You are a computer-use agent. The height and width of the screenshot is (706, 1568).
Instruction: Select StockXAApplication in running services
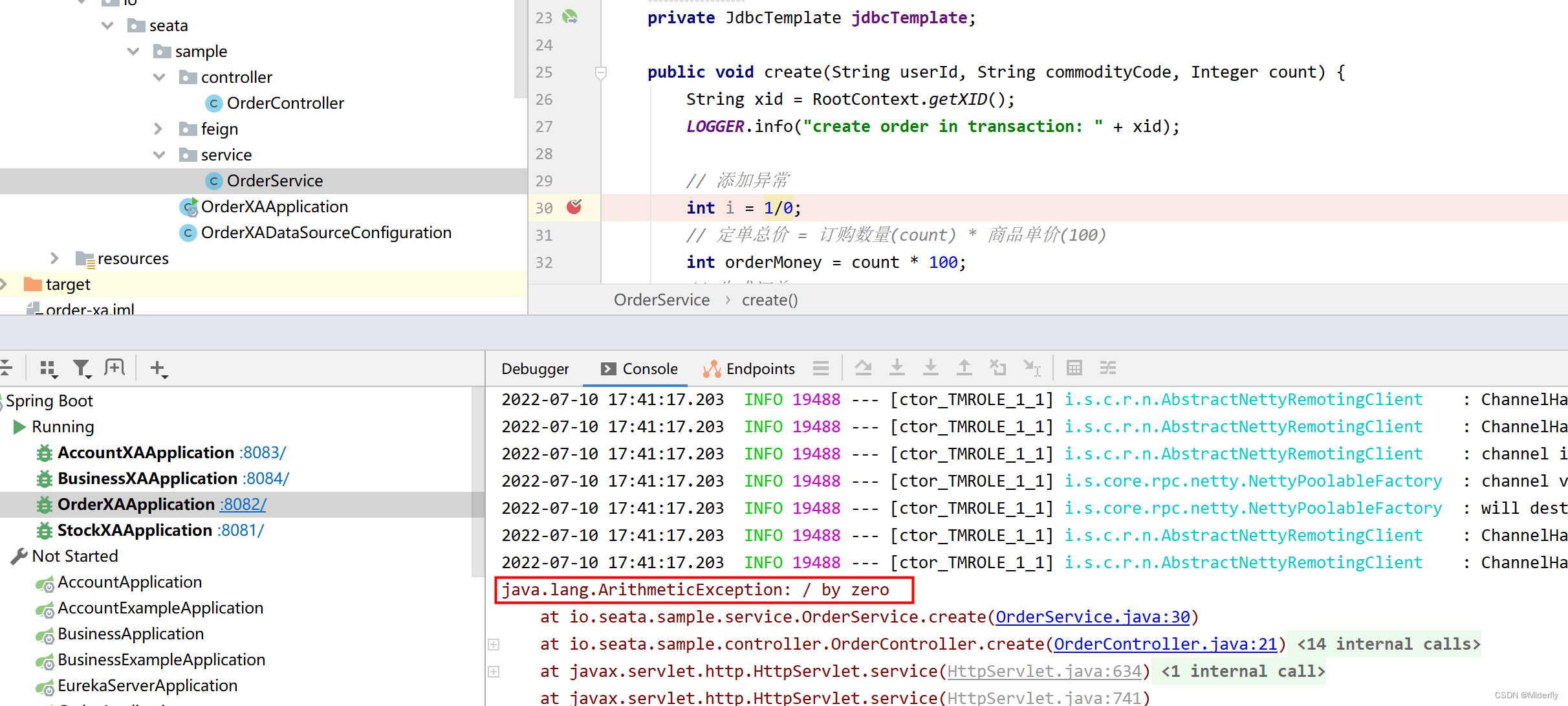click(135, 531)
